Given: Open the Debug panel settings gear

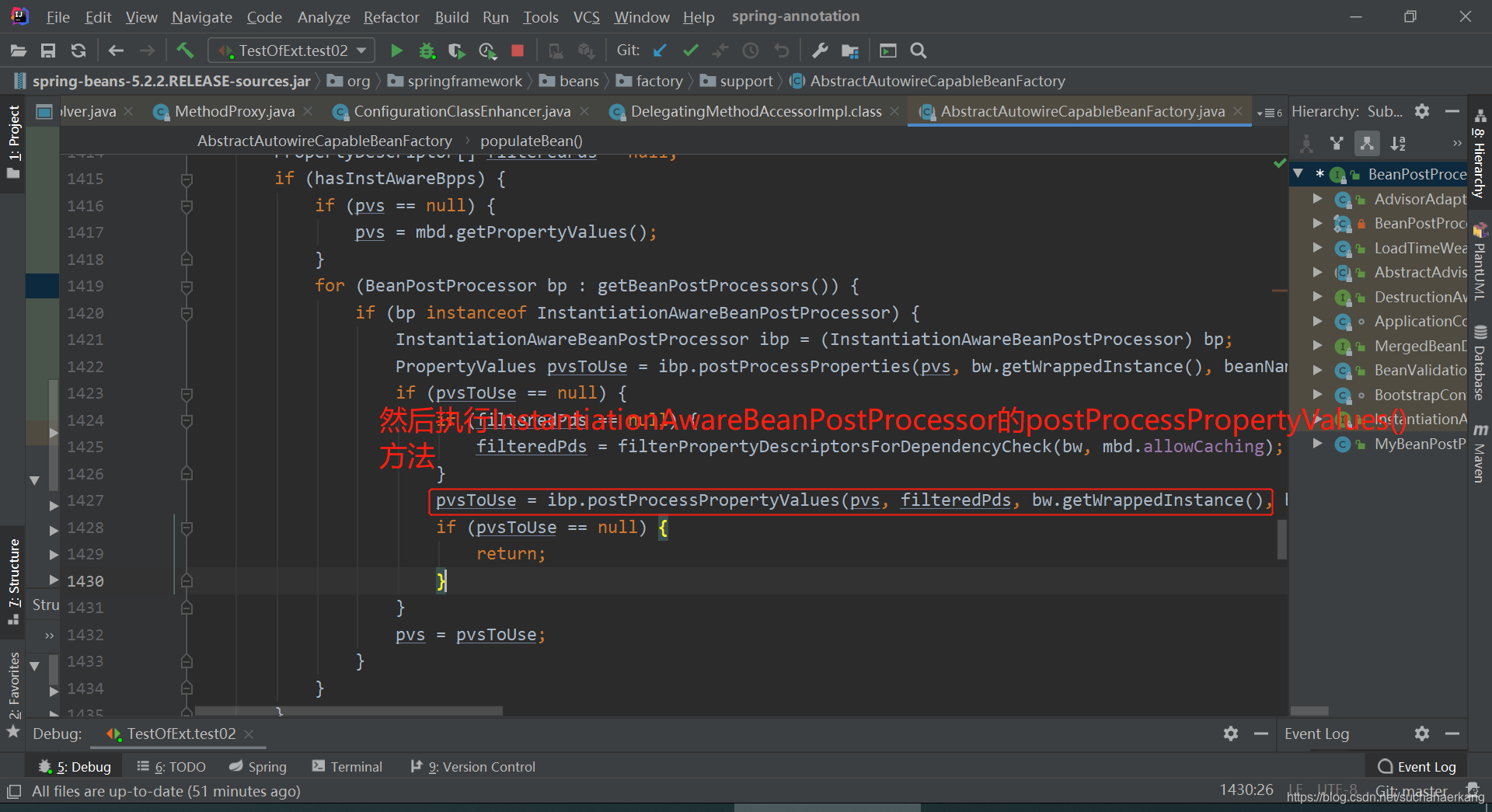Looking at the screenshot, I should (x=1231, y=734).
